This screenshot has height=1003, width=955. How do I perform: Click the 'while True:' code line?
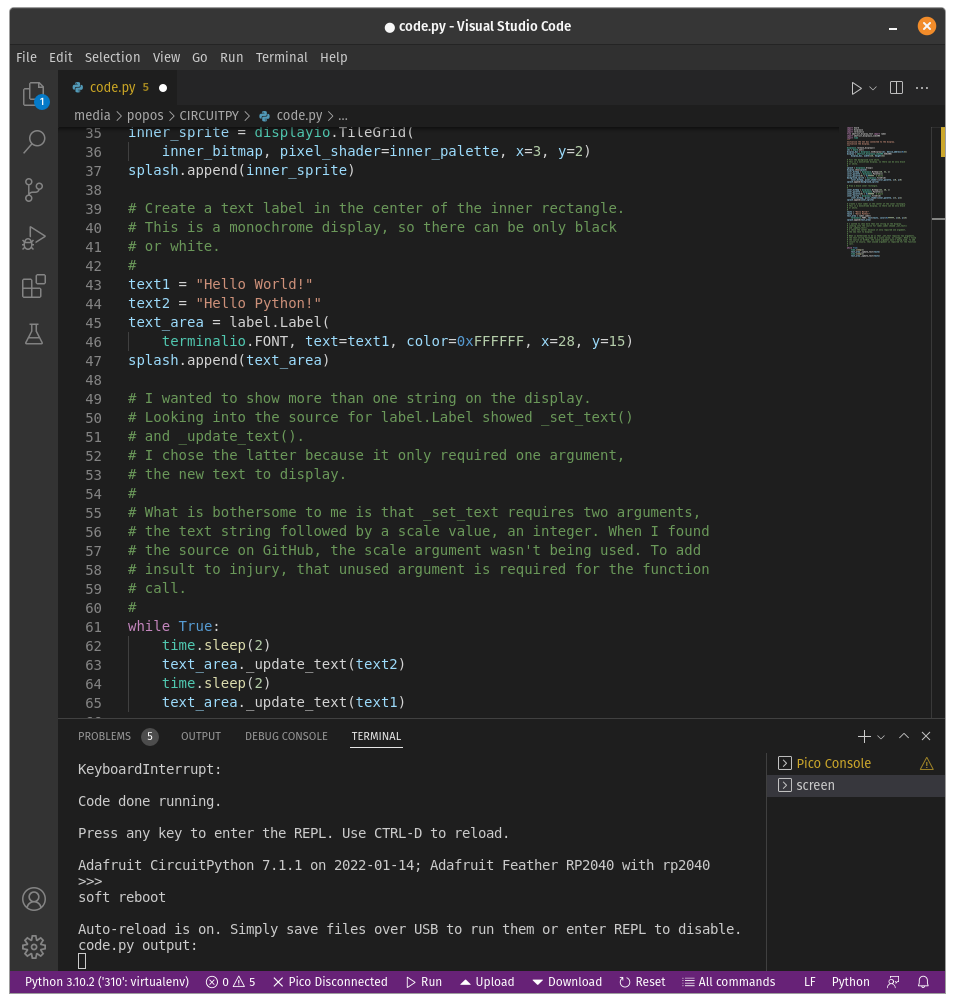pos(173,626)
